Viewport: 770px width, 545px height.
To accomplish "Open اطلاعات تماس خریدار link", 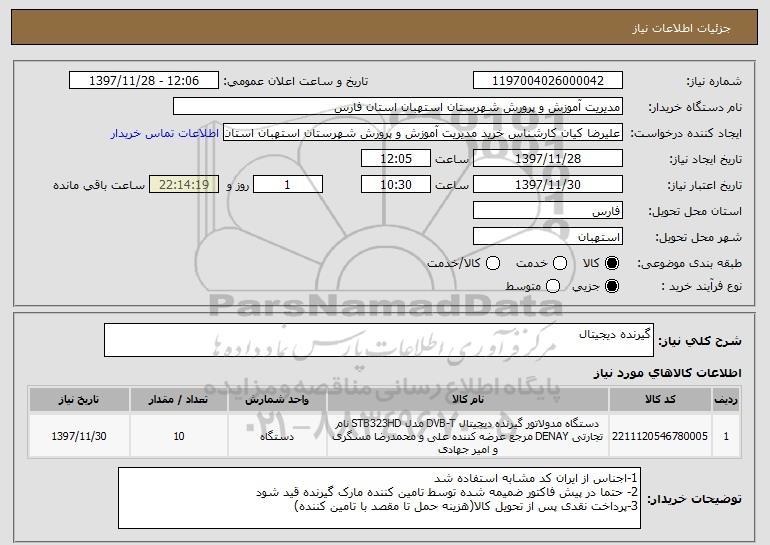I will 165,133.
